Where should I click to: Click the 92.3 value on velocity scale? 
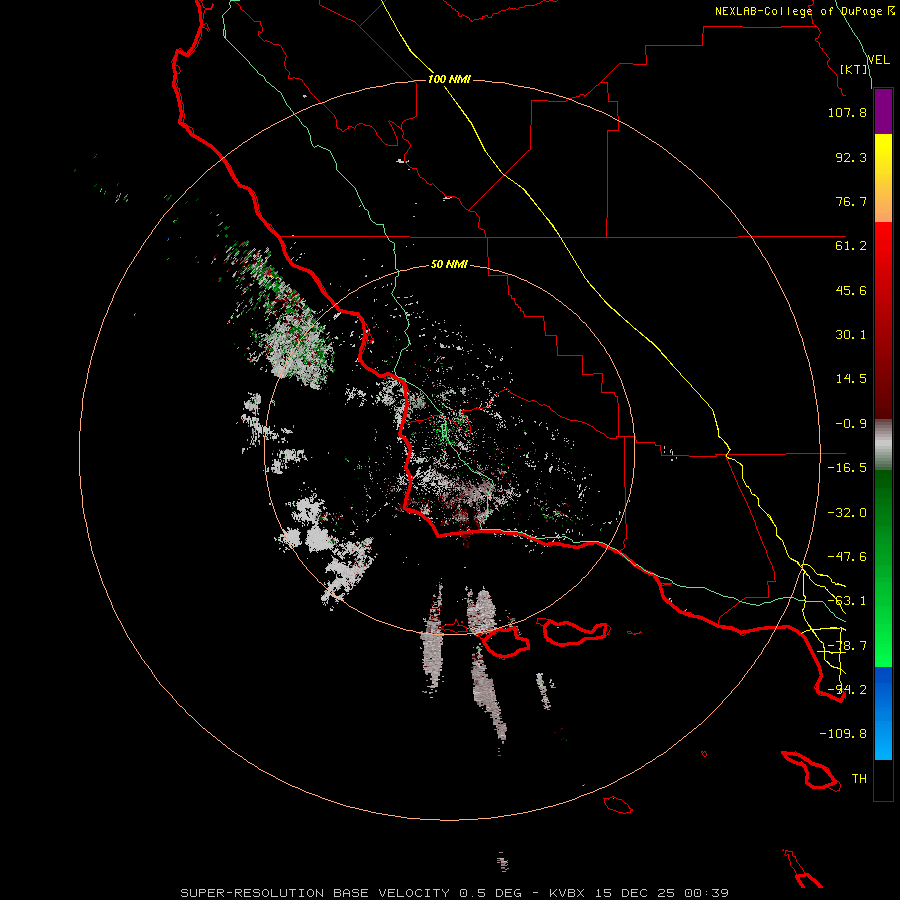[851, 157]
